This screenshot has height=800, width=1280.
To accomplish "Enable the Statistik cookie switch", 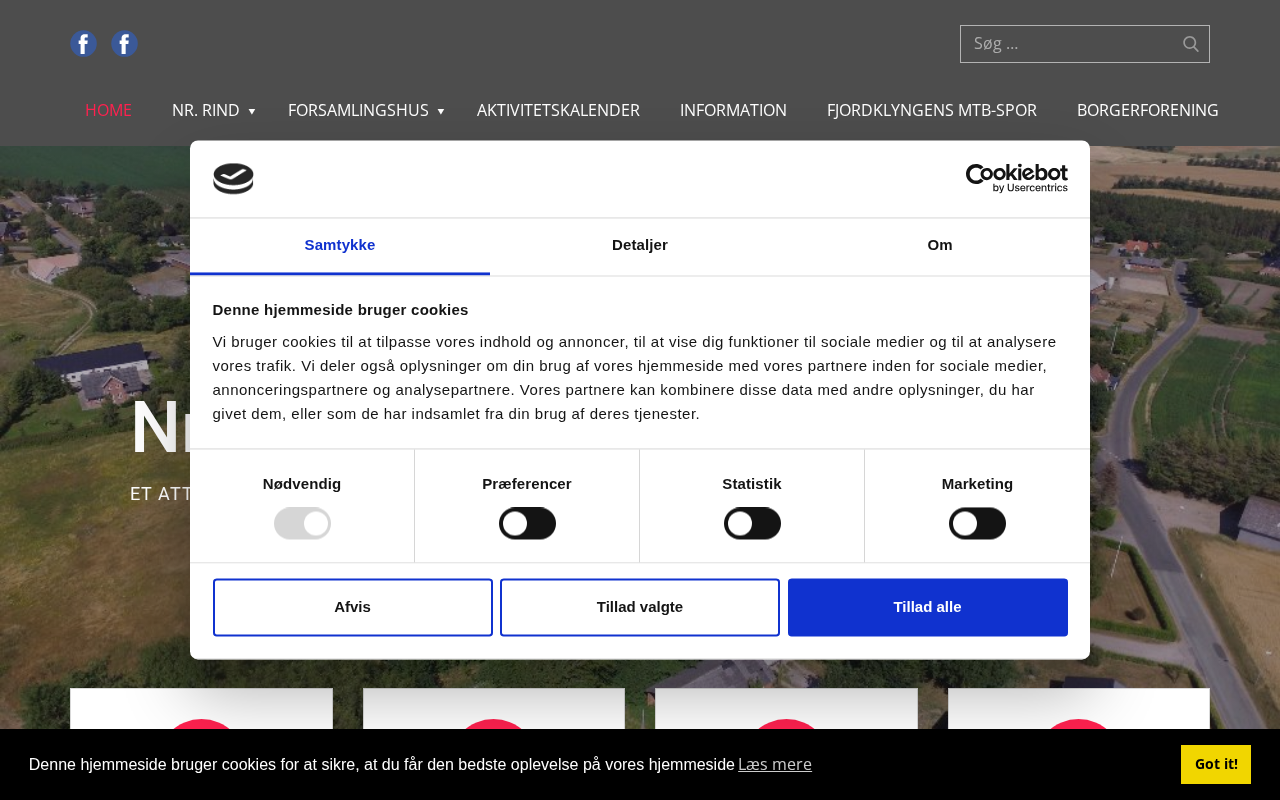I will [752, 523].
